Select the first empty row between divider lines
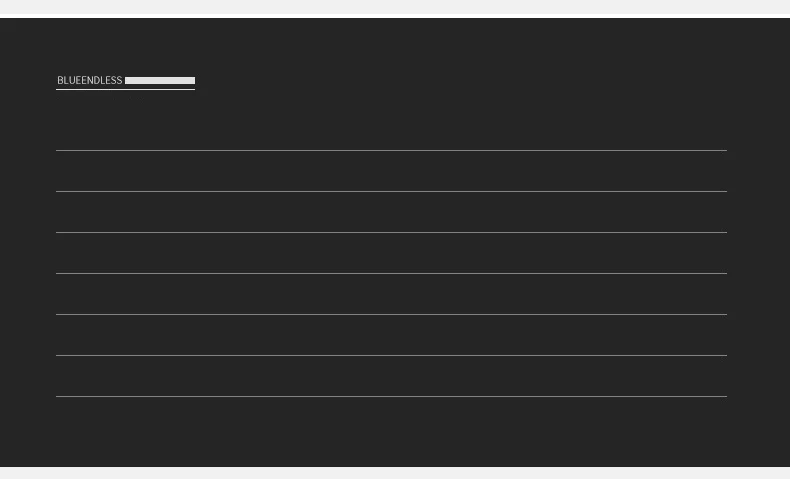 click(391, 171)
